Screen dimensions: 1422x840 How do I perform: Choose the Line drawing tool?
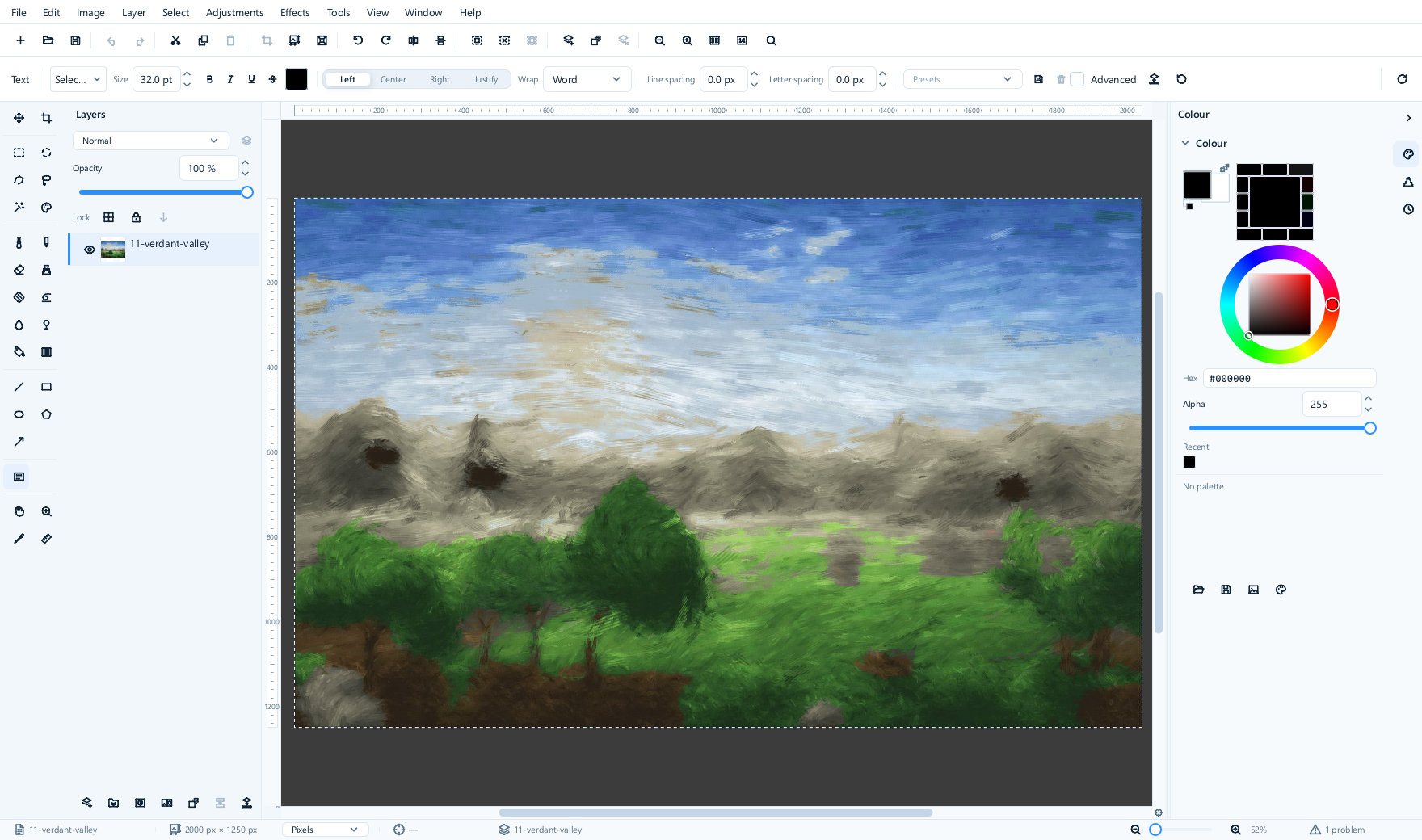[x=19, y=387]
